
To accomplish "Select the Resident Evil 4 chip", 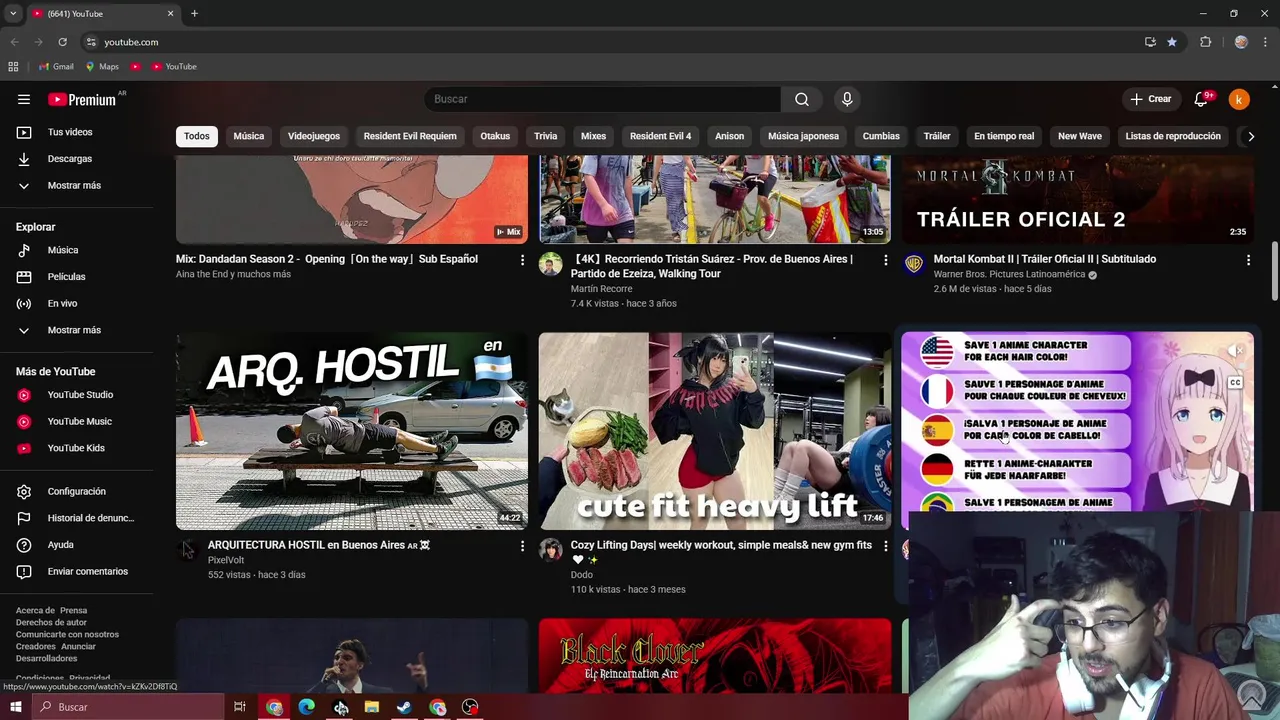I will tap(661, 136).
